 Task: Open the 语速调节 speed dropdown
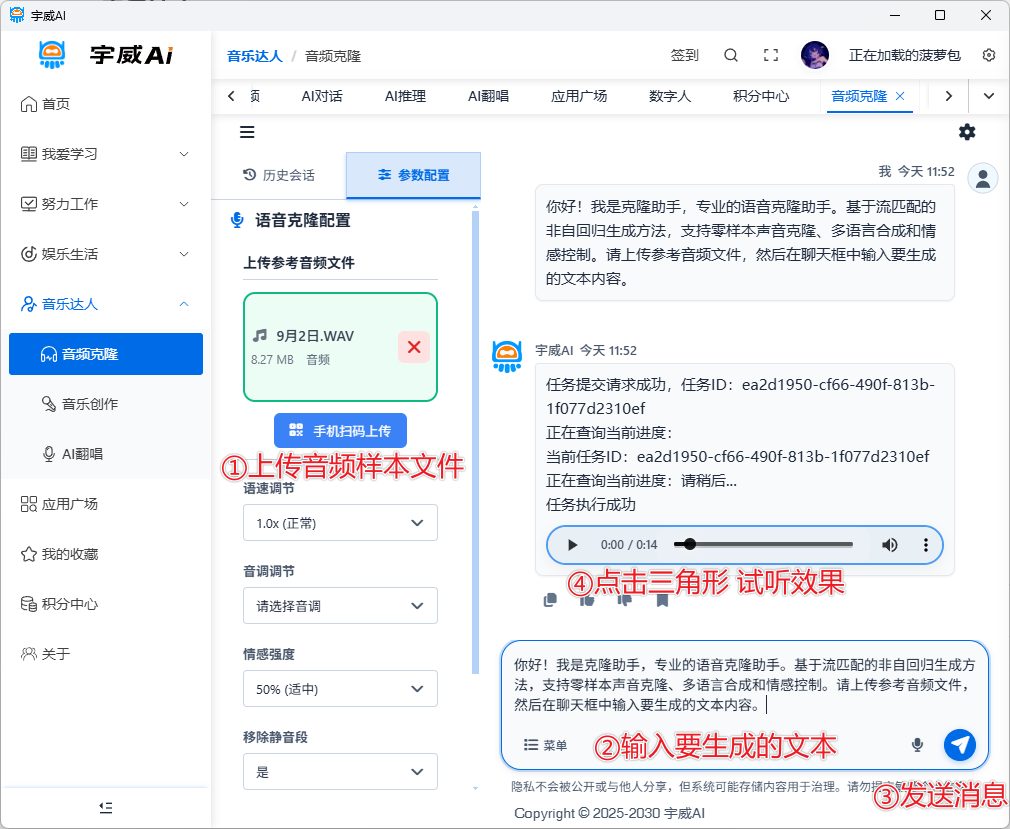[x=340, y=523]
